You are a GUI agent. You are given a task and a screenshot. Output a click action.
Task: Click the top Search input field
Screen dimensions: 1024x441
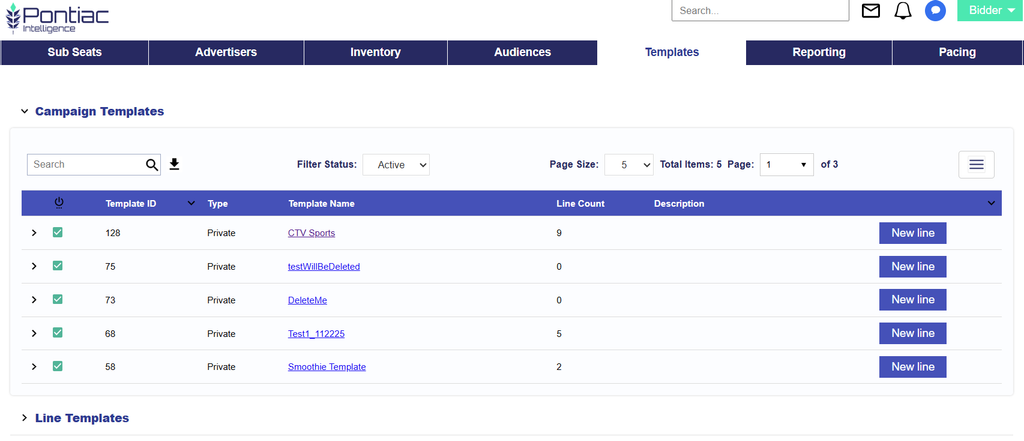[760, 10]
